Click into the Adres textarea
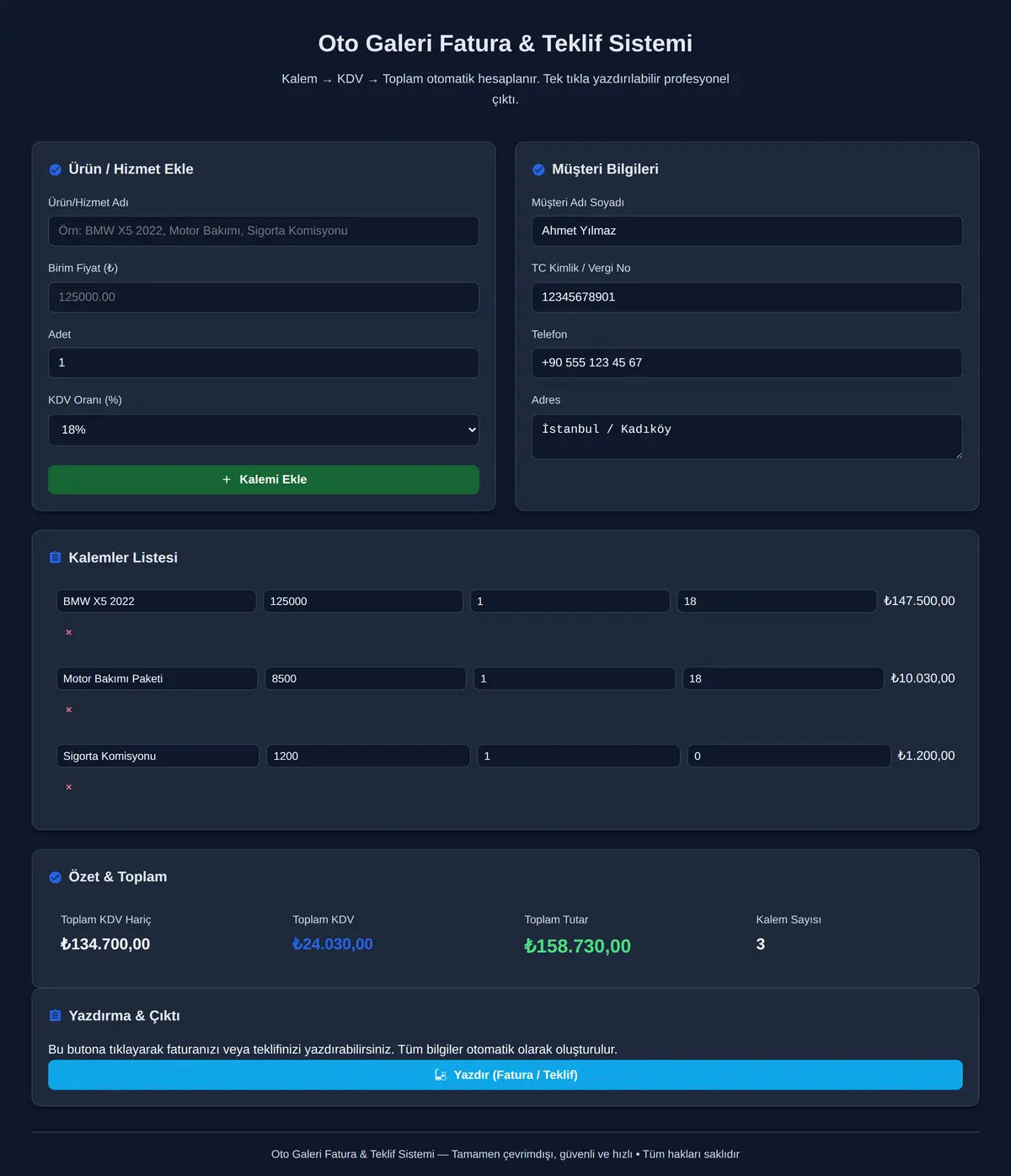The image size is (1011, 1176). pos(746,436)
